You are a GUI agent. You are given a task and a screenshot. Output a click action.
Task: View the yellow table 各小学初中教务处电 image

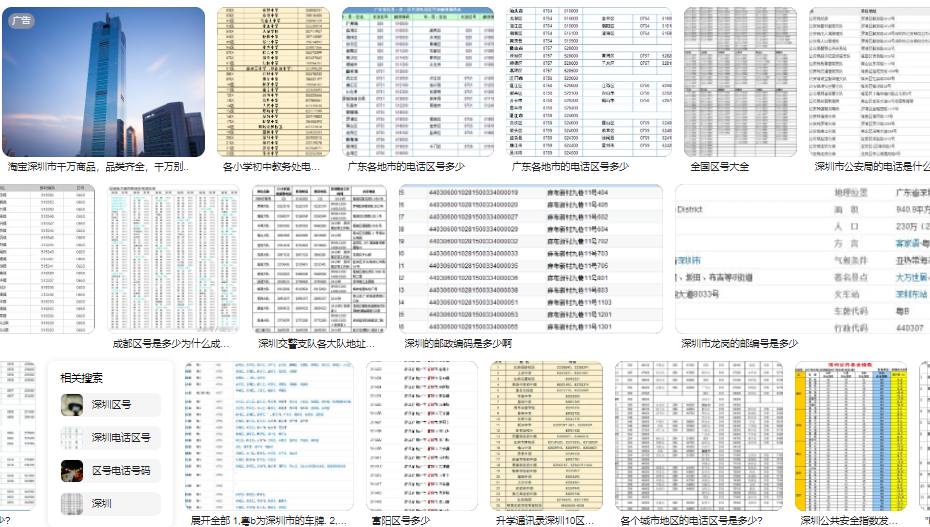coord(273,82)
